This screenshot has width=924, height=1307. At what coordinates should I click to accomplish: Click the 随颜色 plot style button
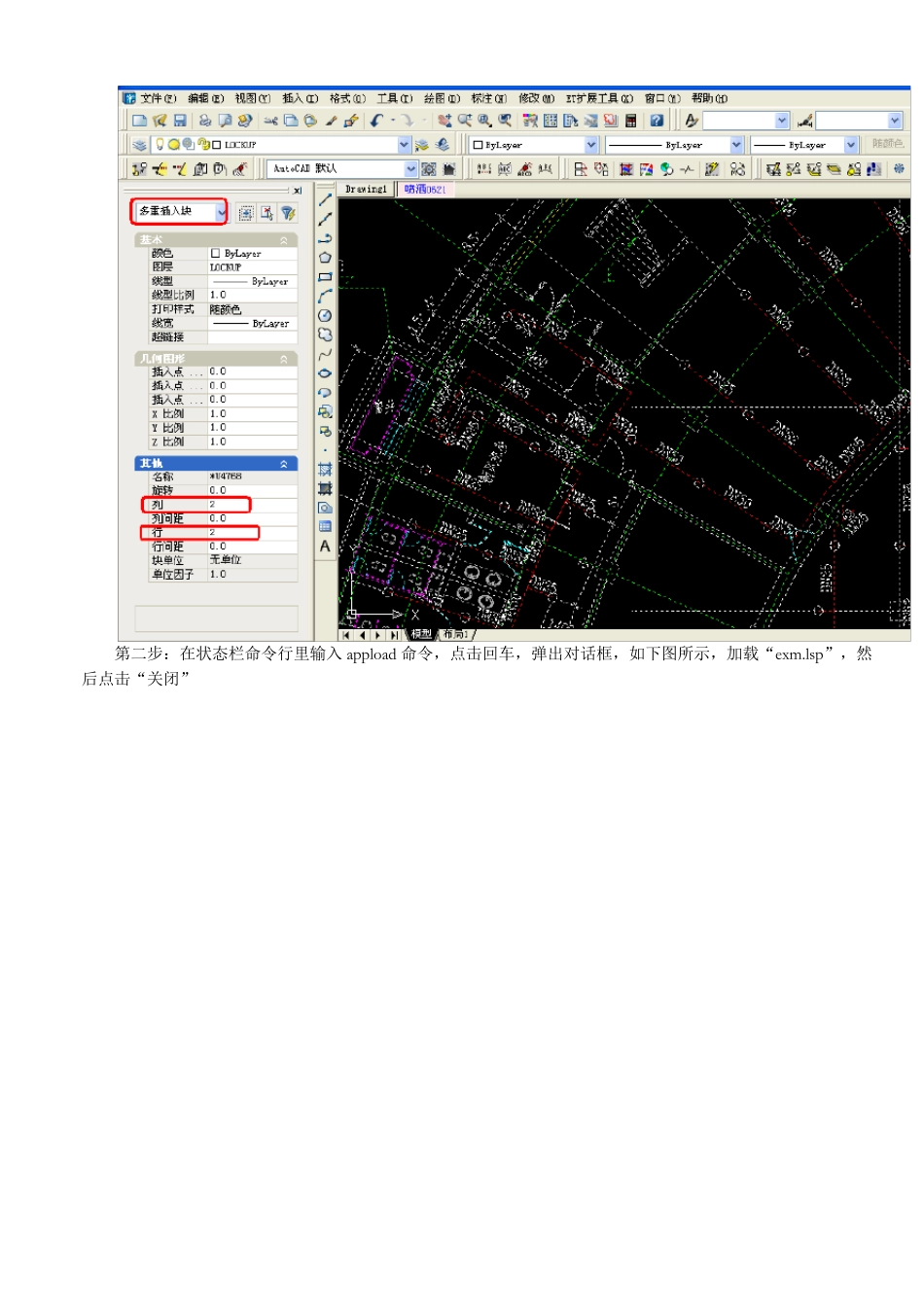(887, 144)
